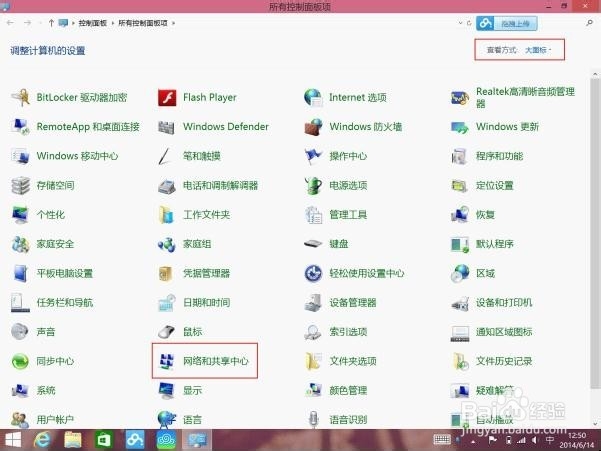601x451 pixels.
Task: Open the 颜色管理 link
Action: (x=348, y=390)
